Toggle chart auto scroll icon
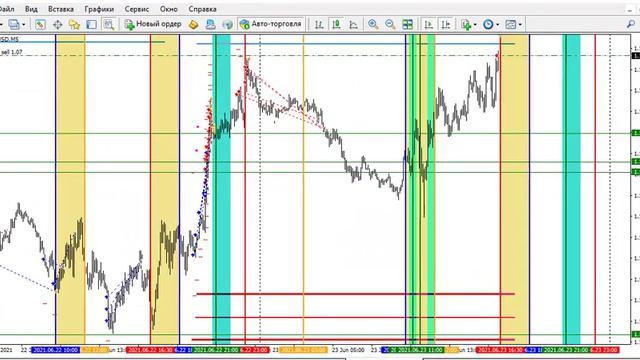This screenshot has width=640, height=360. click(x=428, y=24)
